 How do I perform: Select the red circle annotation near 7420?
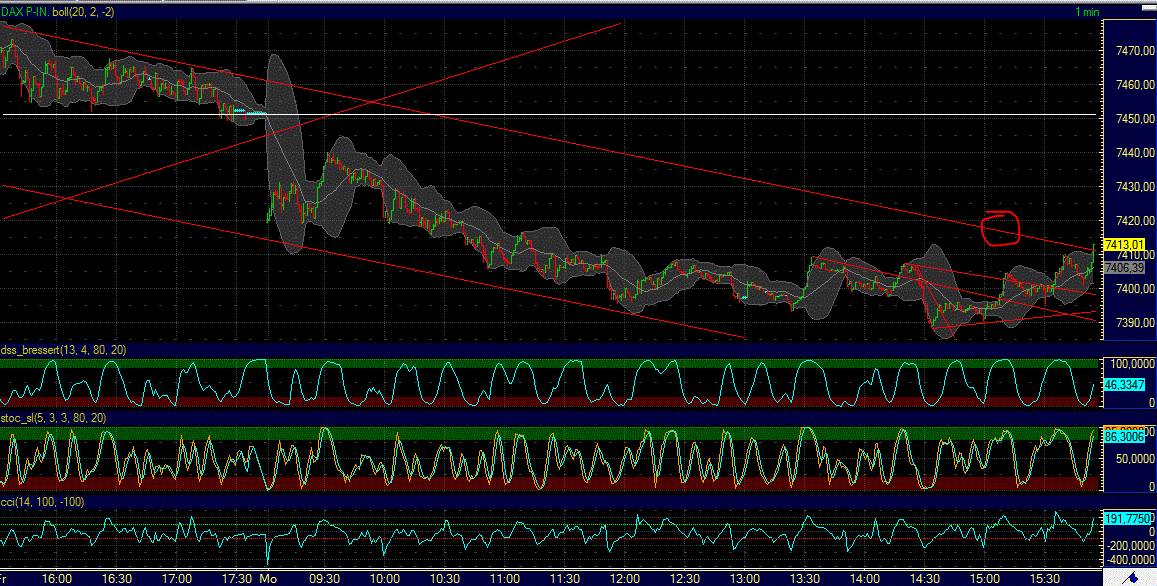click(x=999, y=228)
